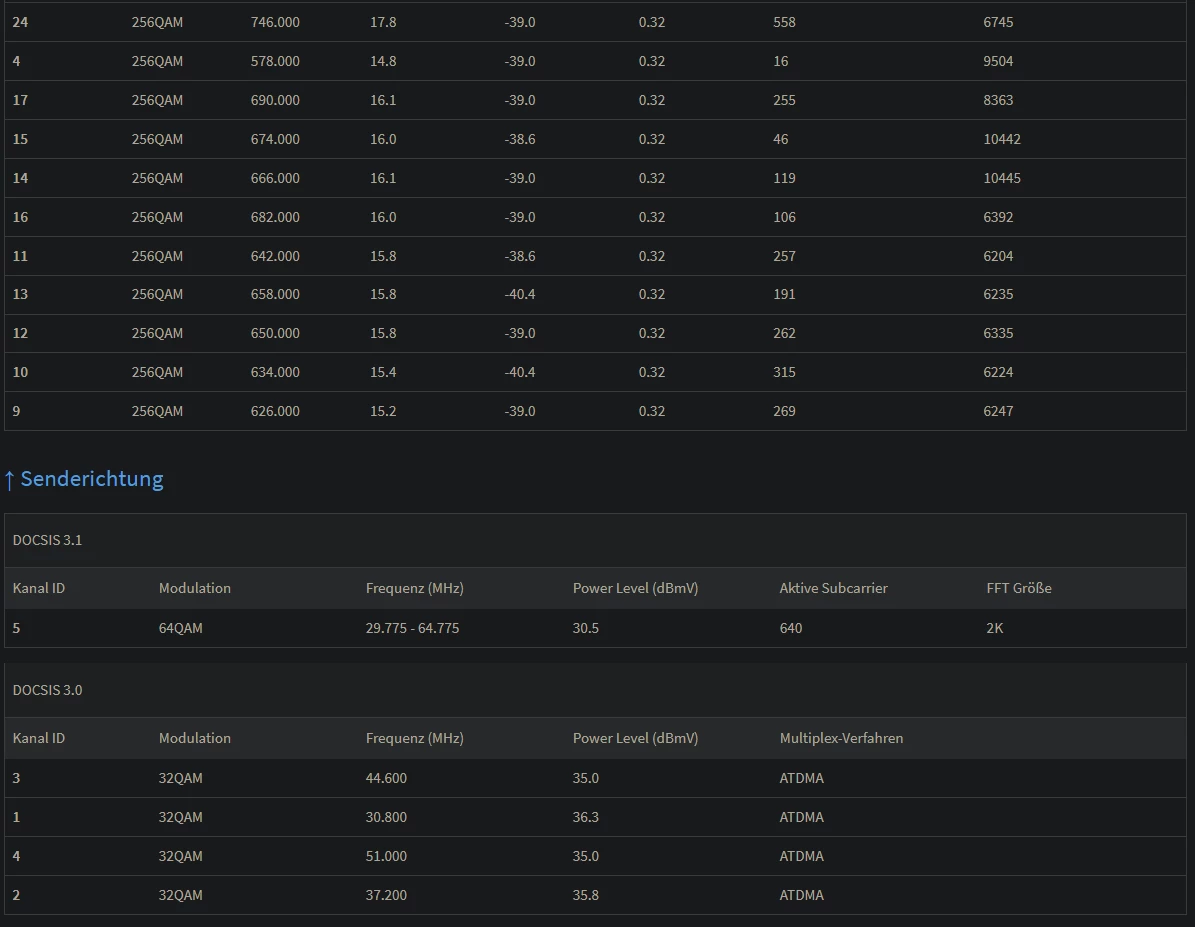Image resolution: width=1195 pixels, height=927 pixels.
Task: Click the Senderichtung section heading
Action: pos(84,479)
